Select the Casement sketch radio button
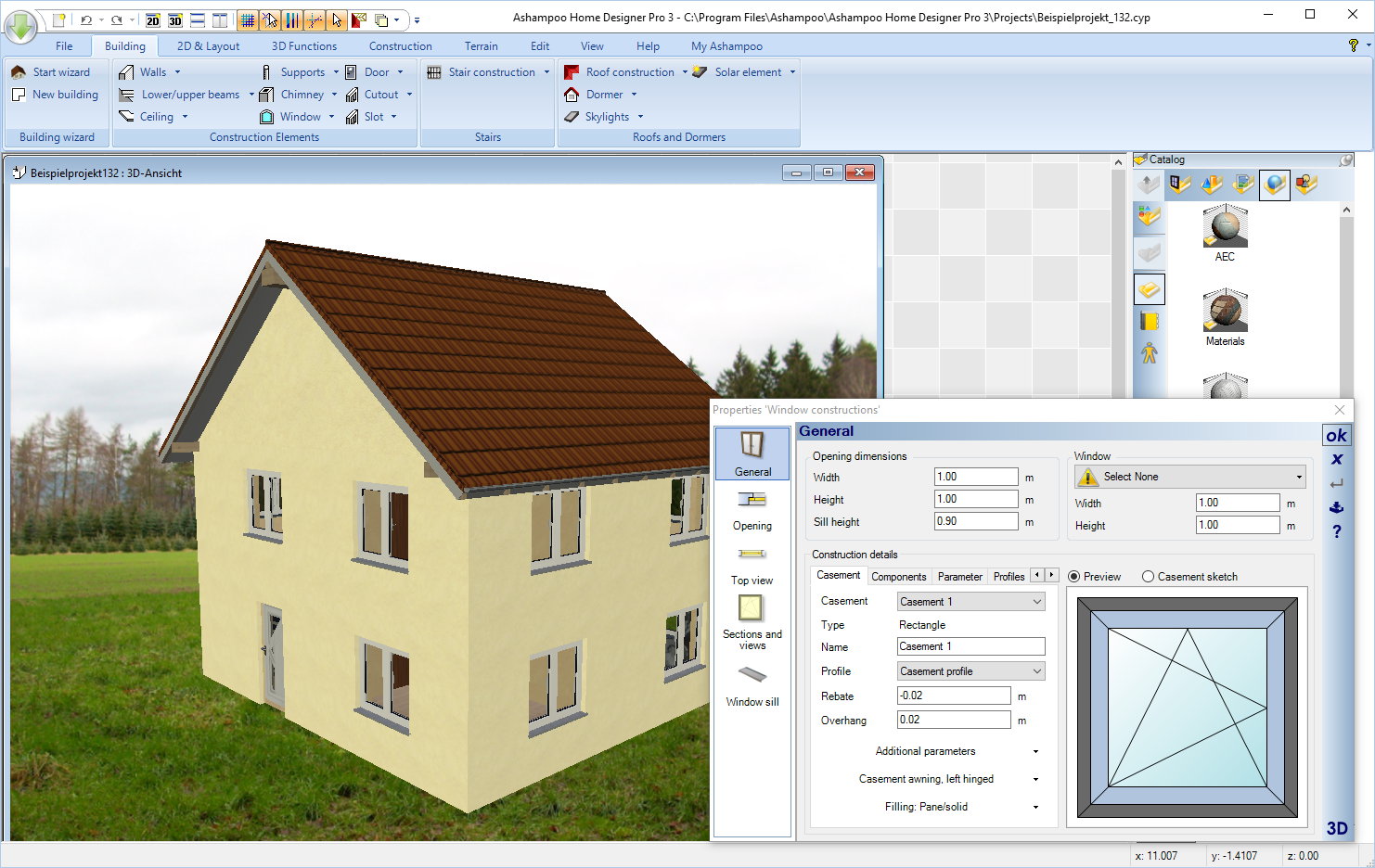Screen dimensions: 1375x868 [x=1149, y=577]
